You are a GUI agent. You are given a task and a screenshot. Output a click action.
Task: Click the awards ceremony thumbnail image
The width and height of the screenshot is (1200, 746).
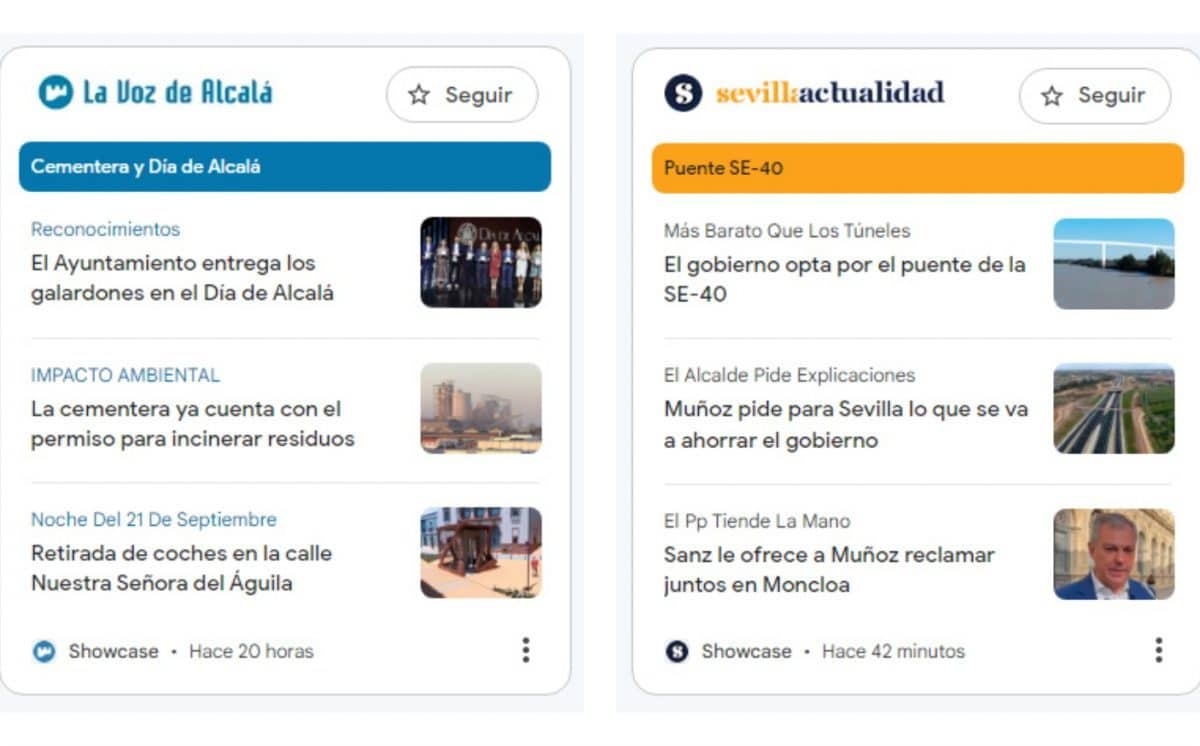click(x=481, y=262)
